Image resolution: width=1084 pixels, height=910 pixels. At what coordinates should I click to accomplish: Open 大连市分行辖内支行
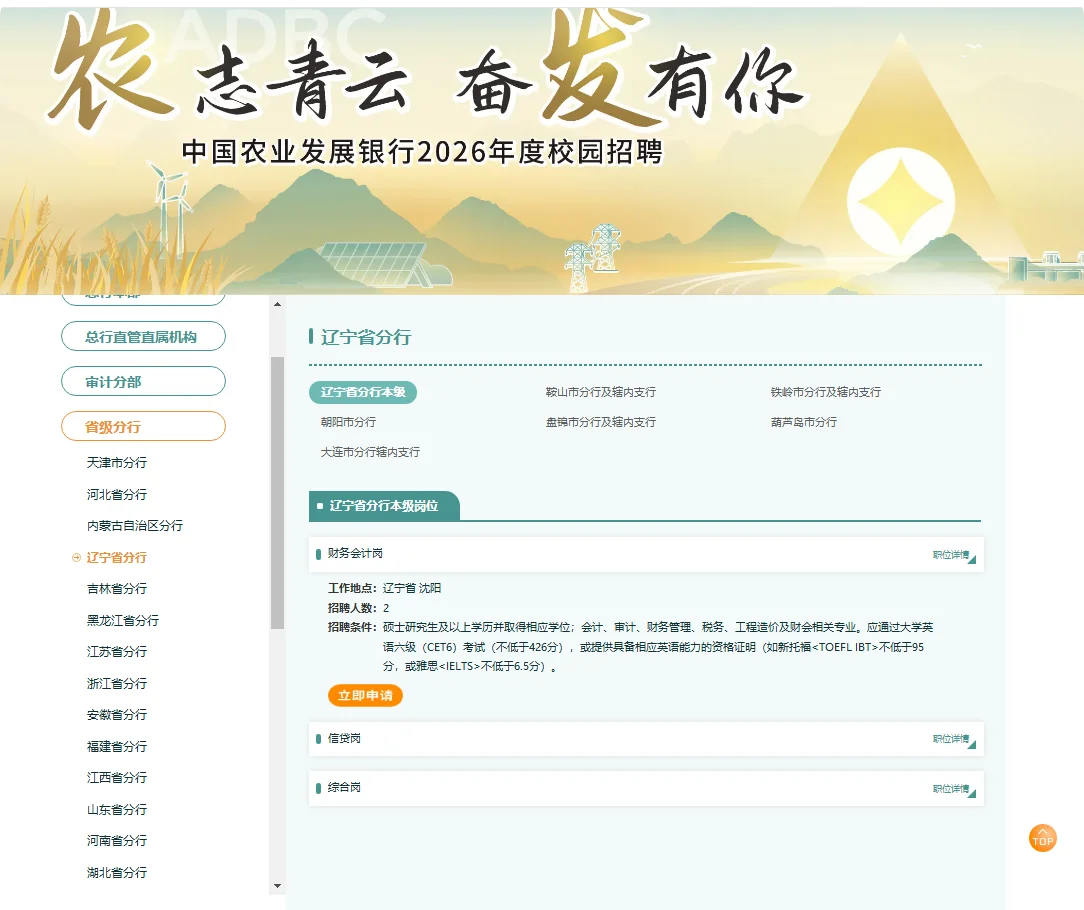[371, 452]
